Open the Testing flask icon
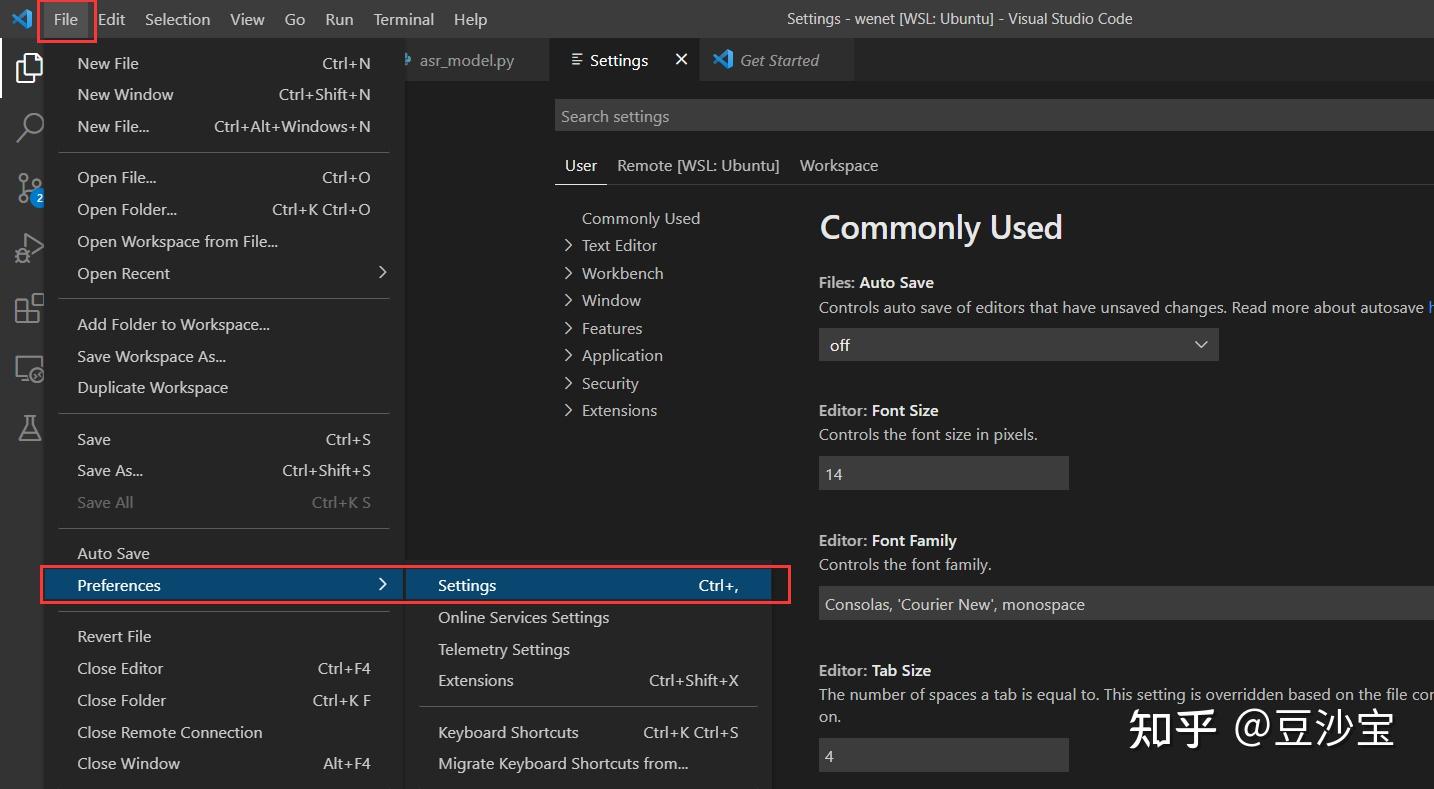 [29, 428]
